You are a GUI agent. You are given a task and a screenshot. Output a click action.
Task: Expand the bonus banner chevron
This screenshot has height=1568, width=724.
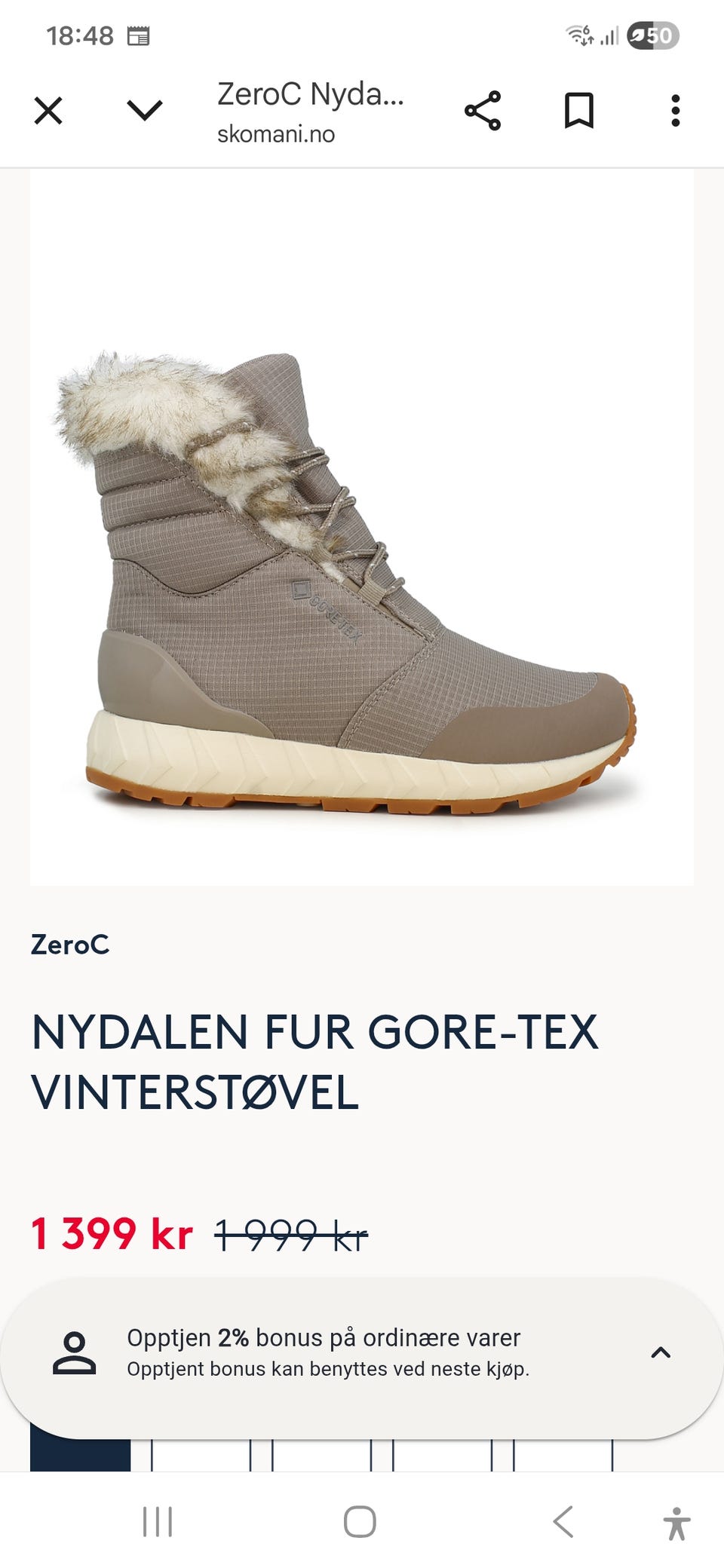tap(661, 1352)
